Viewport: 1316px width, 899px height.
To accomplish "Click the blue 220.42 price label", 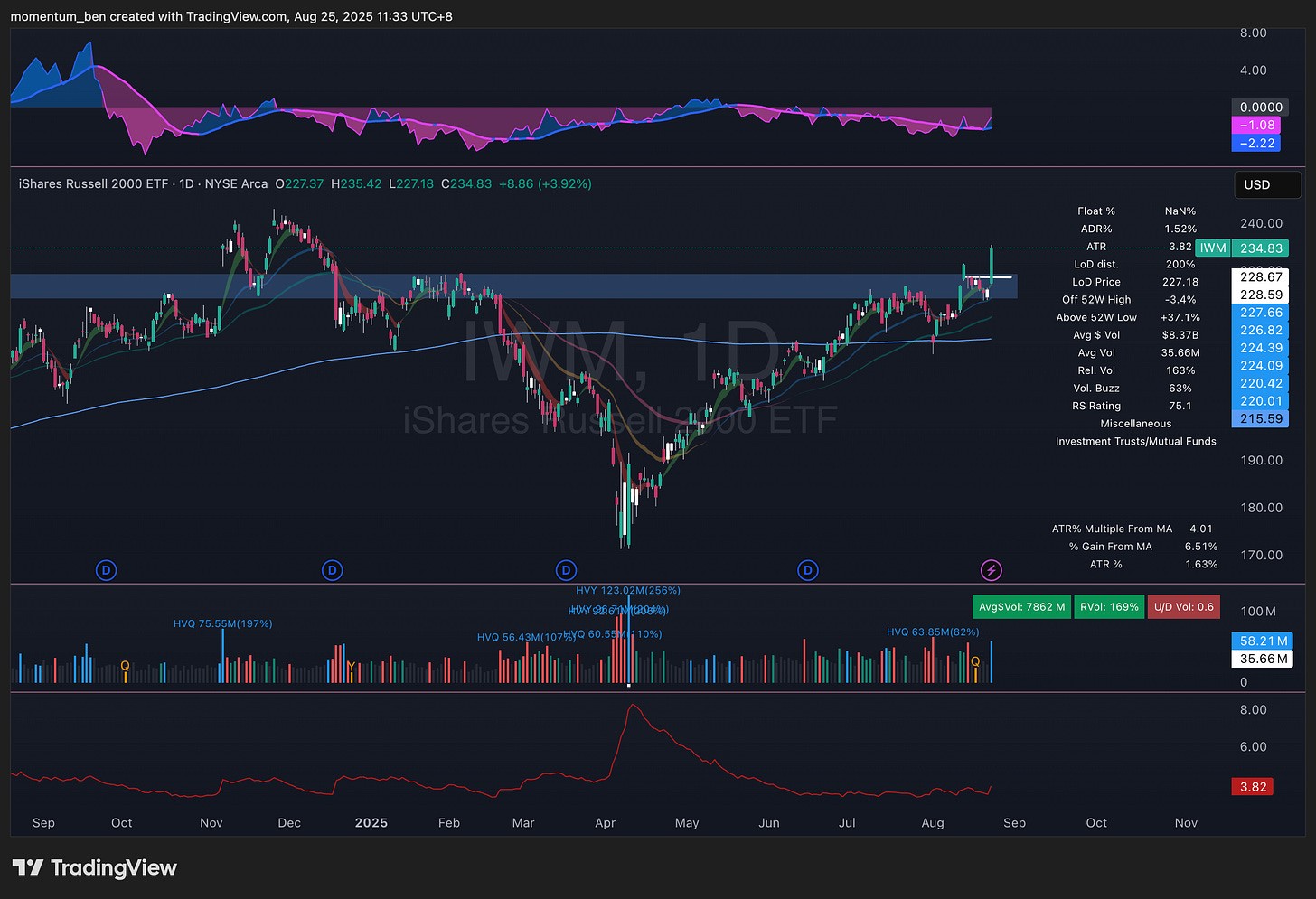I will (x=1261, y=383).
